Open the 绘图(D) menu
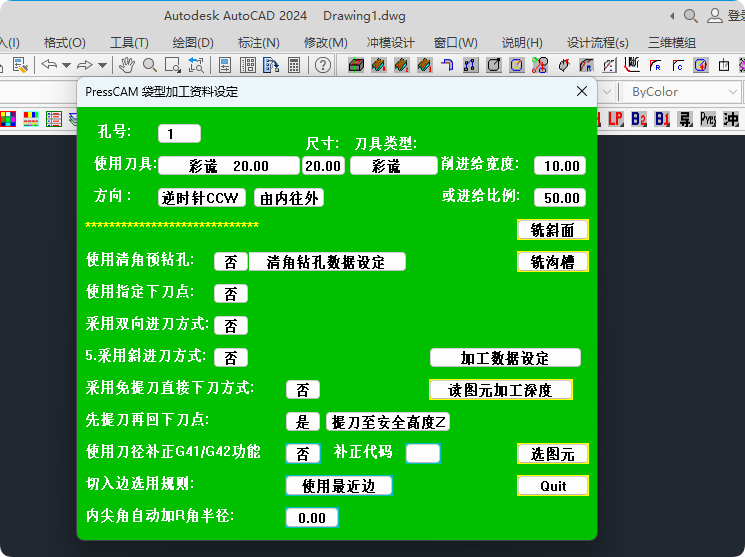This screenshot has width=745, height=557. (193, 43)
